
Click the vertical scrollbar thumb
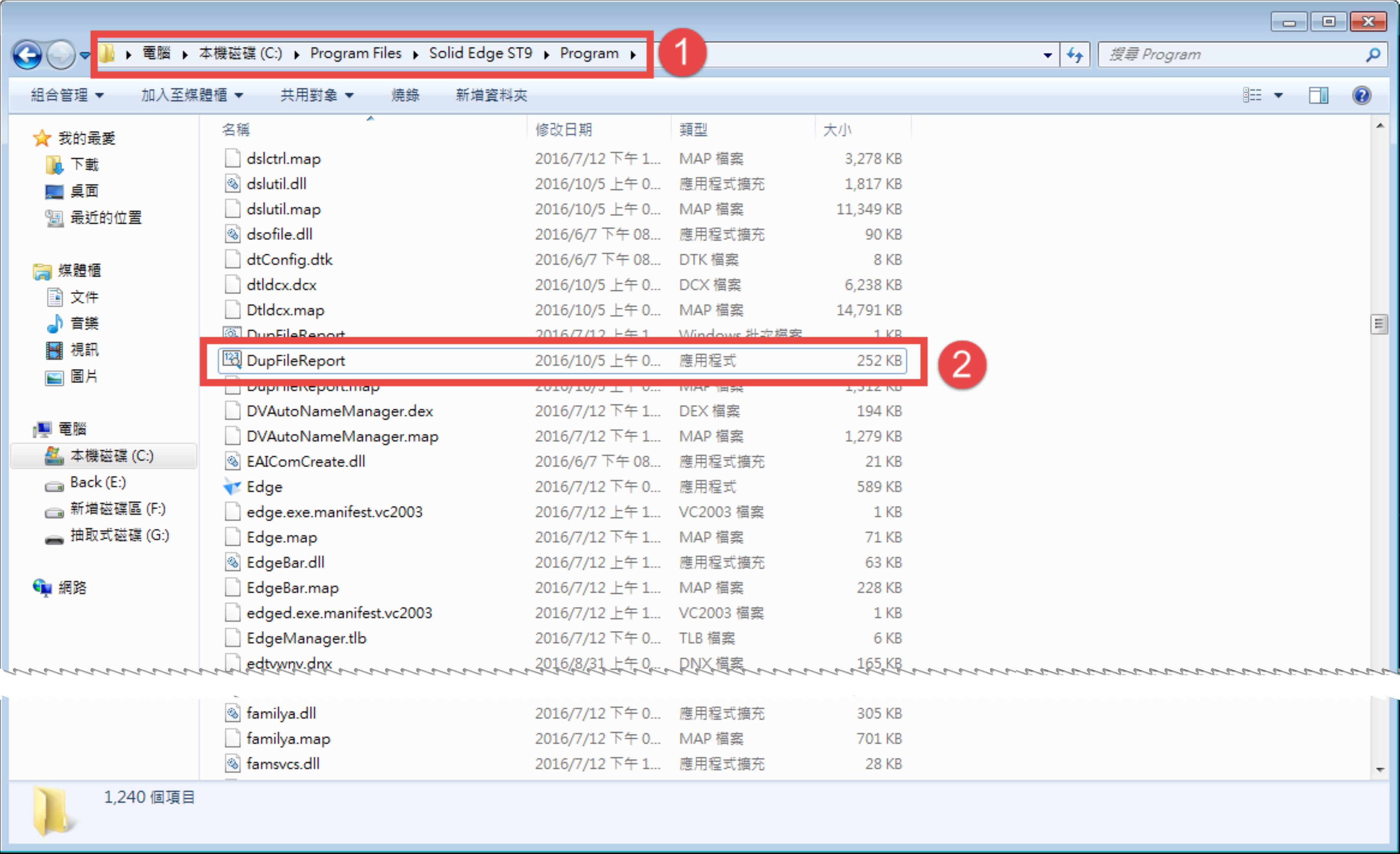(x=1379, y=324)
